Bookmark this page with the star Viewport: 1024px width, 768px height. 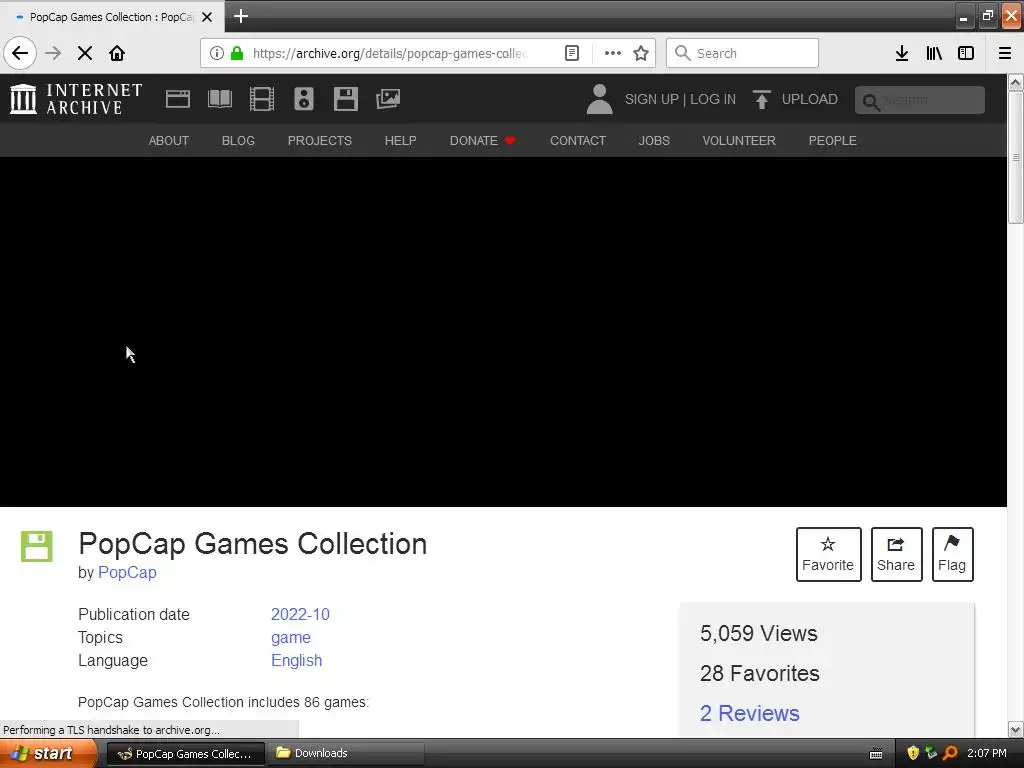[x=641, y=53]
